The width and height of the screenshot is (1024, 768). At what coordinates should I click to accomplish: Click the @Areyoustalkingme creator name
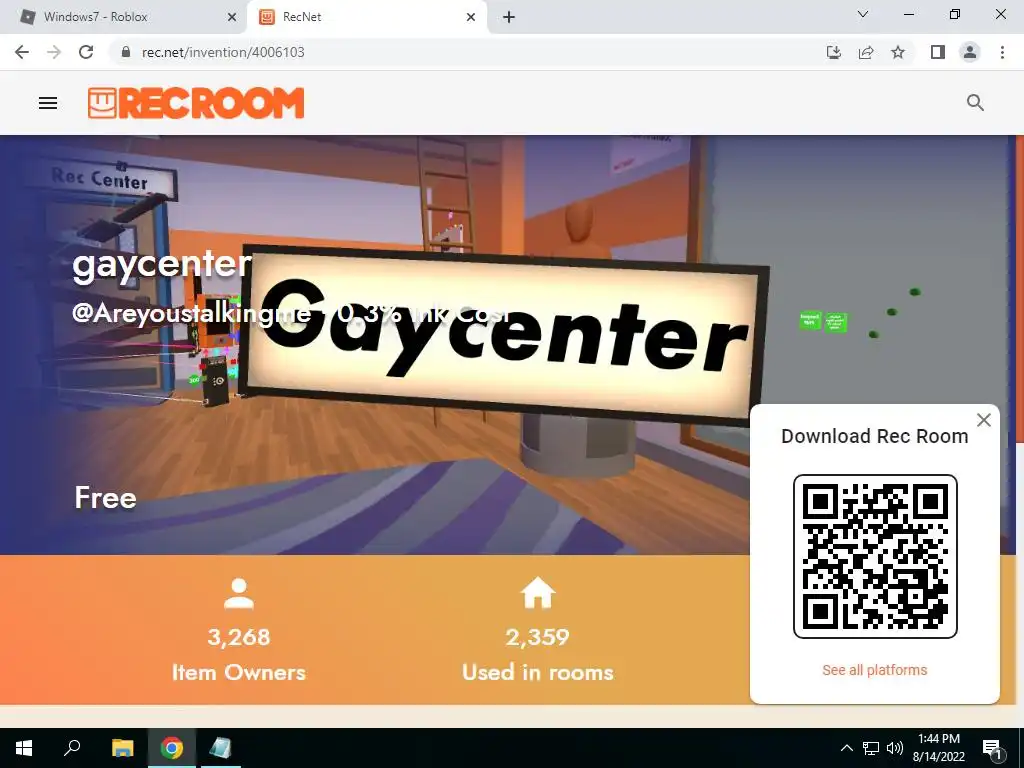[191, 313]
